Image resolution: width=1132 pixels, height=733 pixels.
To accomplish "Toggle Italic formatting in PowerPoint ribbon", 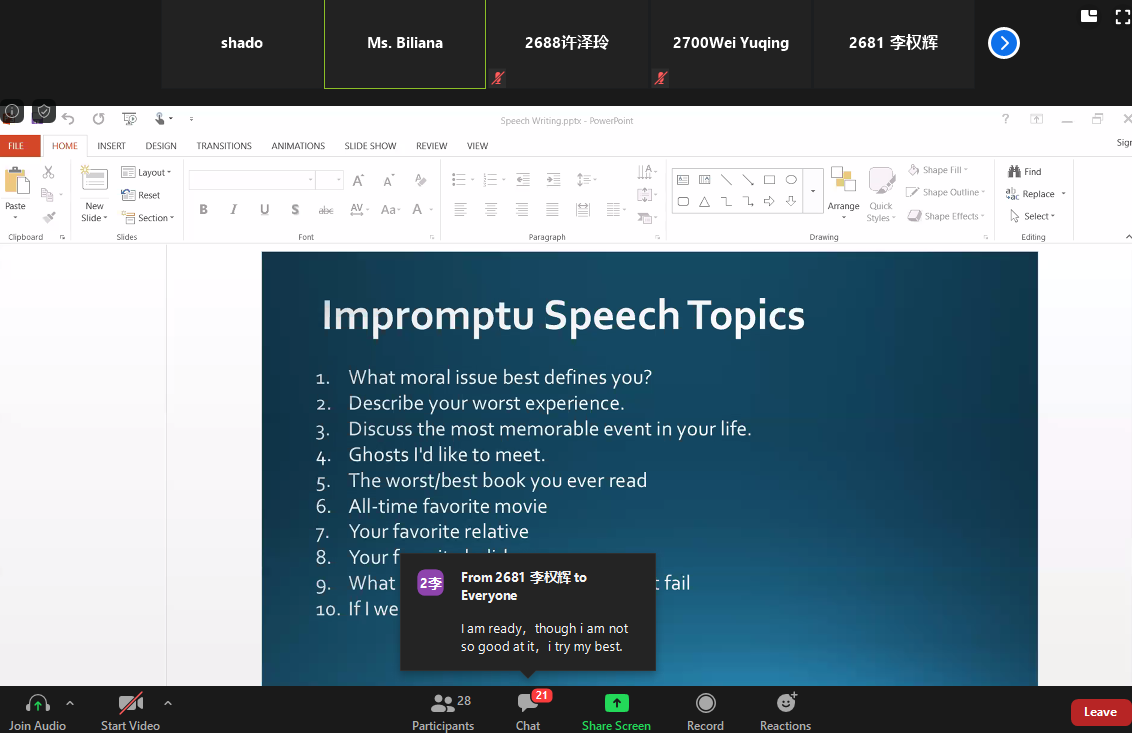I will coord(234,210).
